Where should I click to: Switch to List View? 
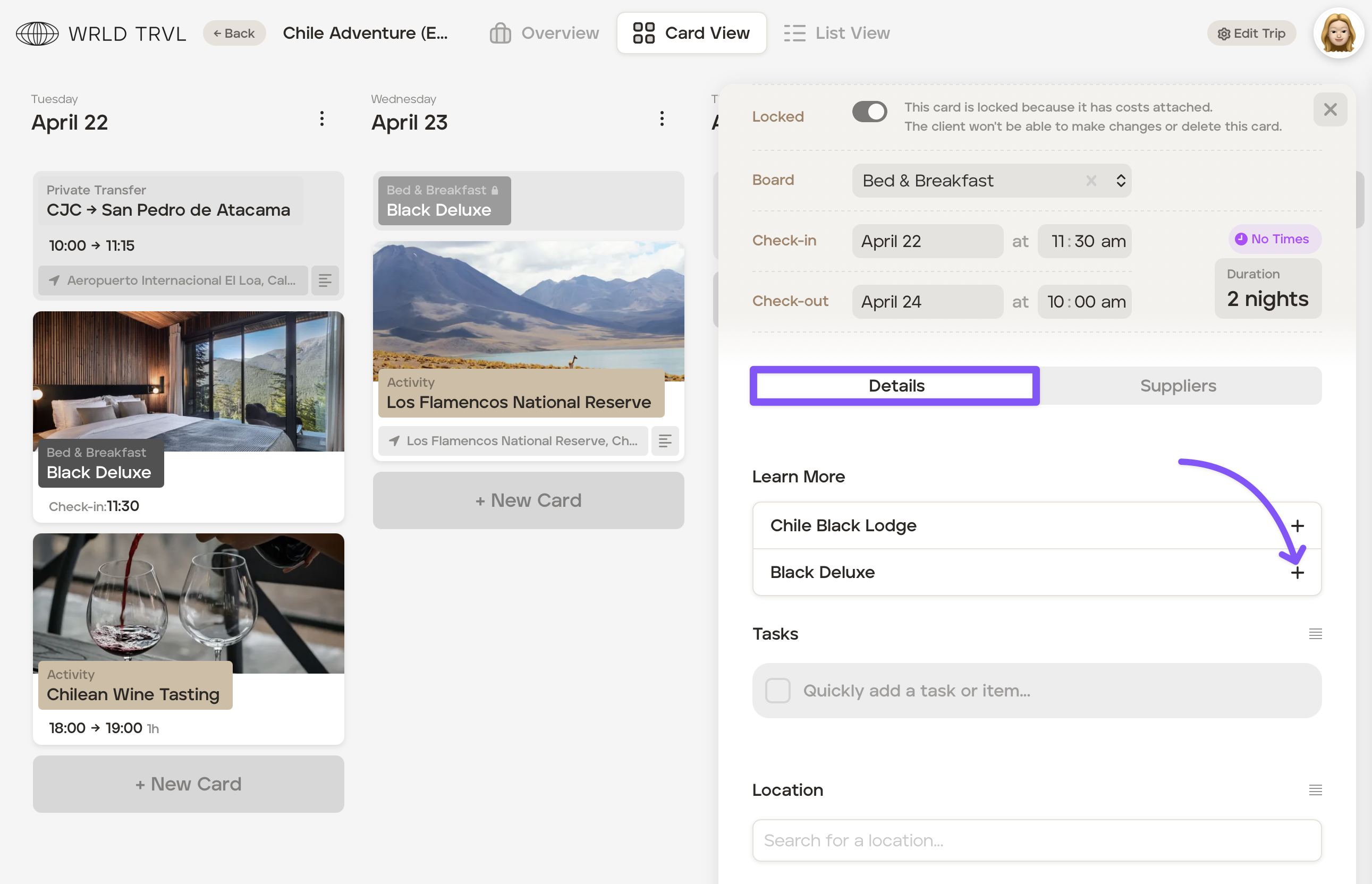tap(837, 33)
